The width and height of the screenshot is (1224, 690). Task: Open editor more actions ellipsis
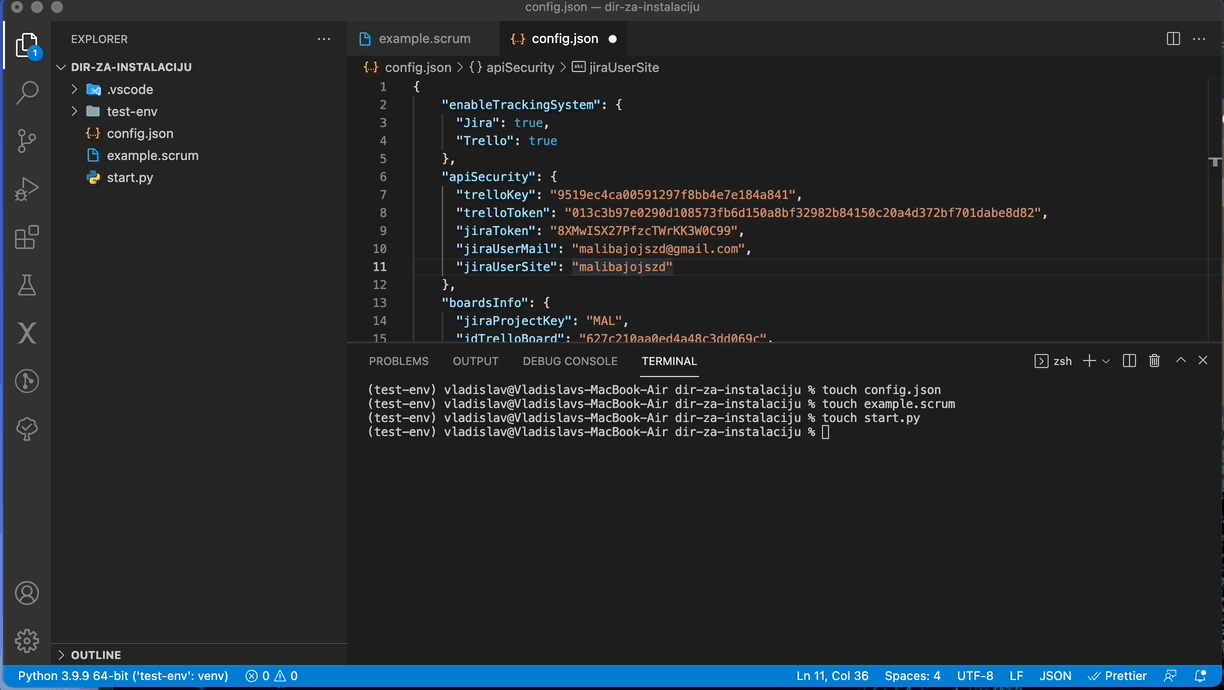click(x=1200, y=39)
